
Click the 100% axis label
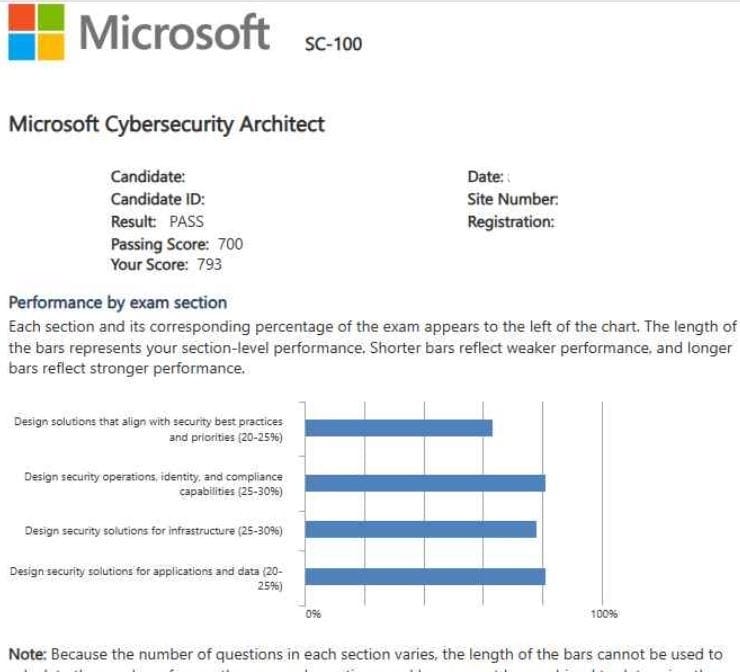pyautogui.click(x=604, y=613)
